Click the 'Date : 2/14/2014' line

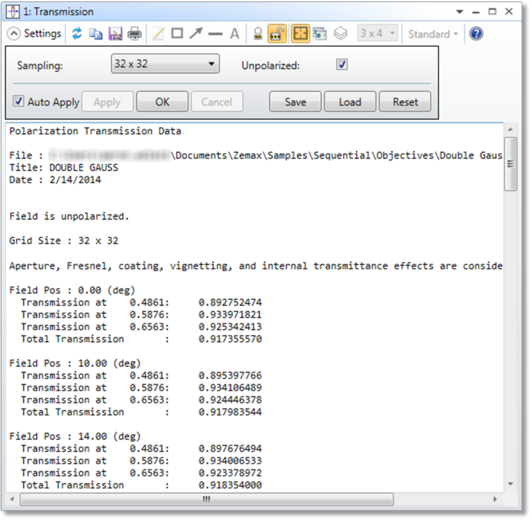(55, 180)
